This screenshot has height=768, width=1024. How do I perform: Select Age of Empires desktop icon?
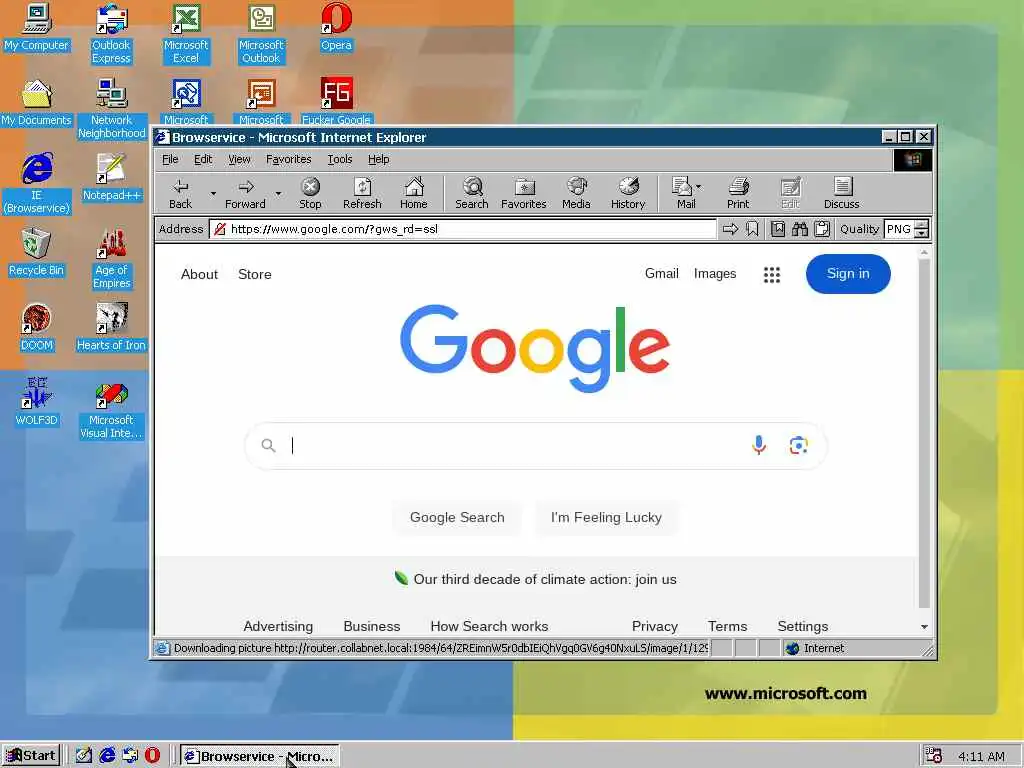tap(112, 259)
